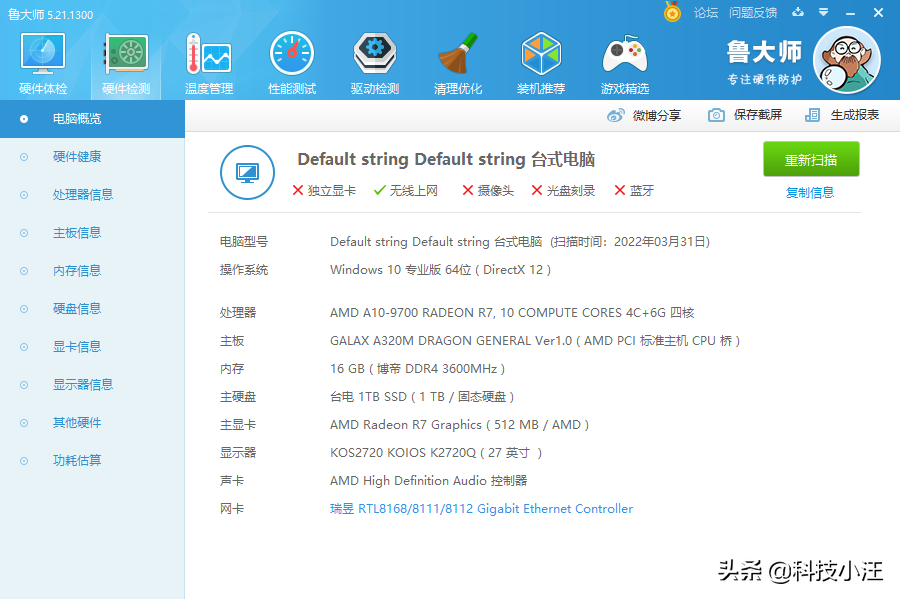This screenshot has width=900, height=599.
Task: Click the 蓝牙 status indicator
Action: [x=634, y=190]
